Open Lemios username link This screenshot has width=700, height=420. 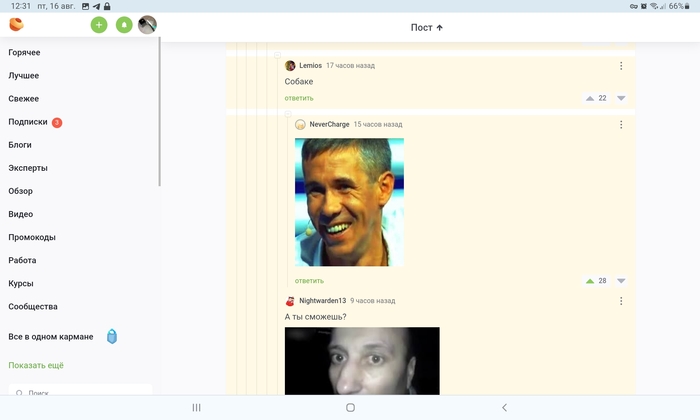[310, 66]
